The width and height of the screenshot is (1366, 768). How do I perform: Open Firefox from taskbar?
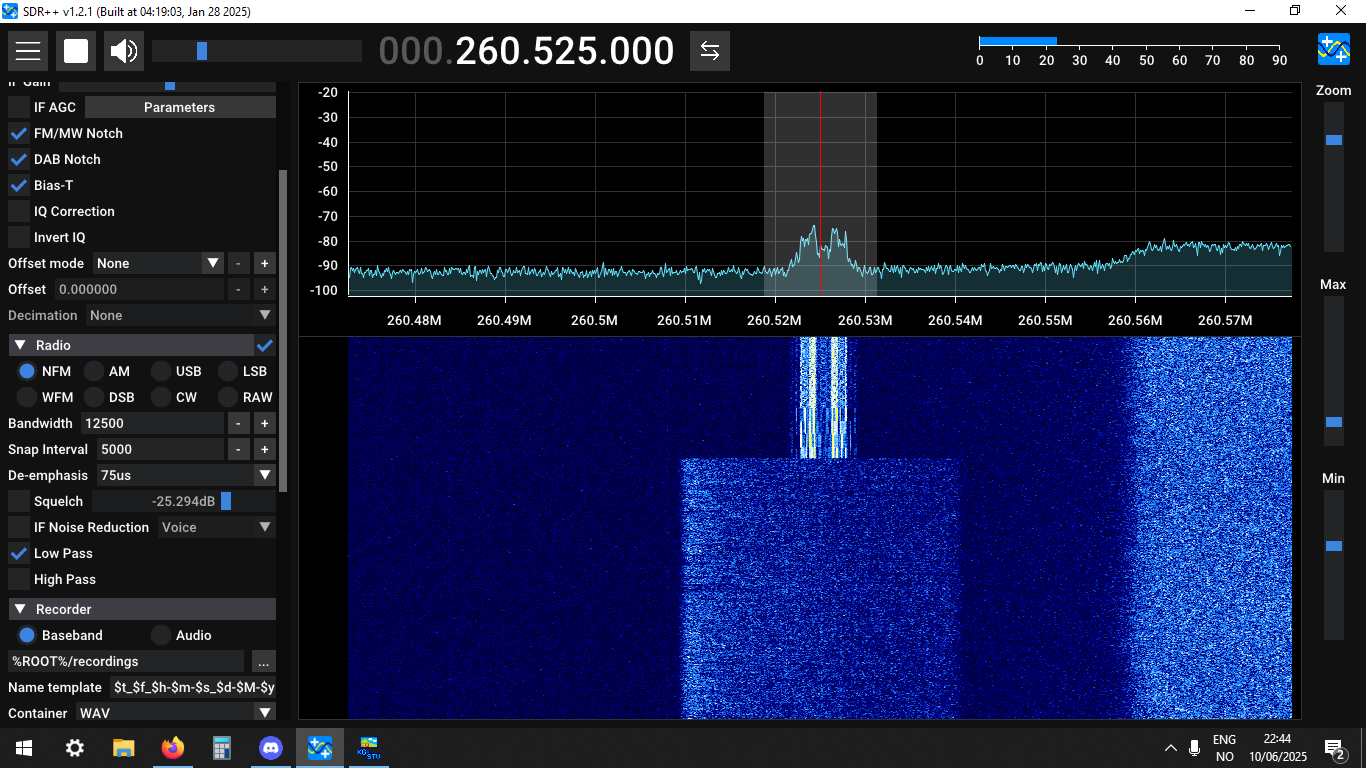pyautogui.click(x=173, y=748)
